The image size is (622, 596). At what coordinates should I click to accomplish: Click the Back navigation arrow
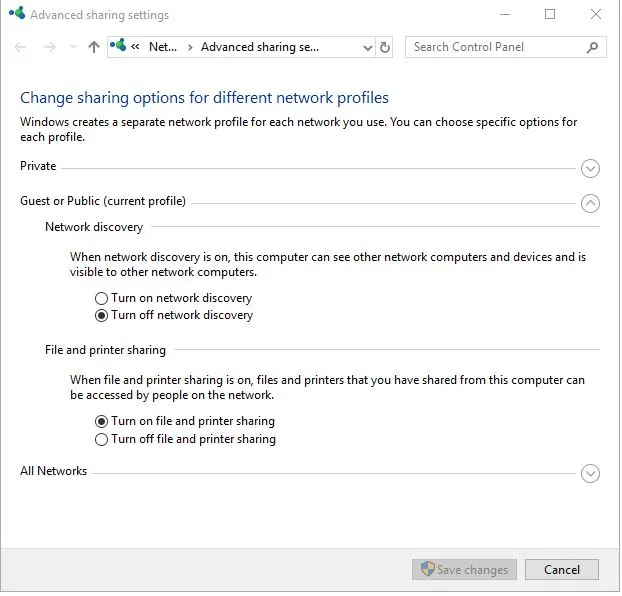click(x=20, y=47)
